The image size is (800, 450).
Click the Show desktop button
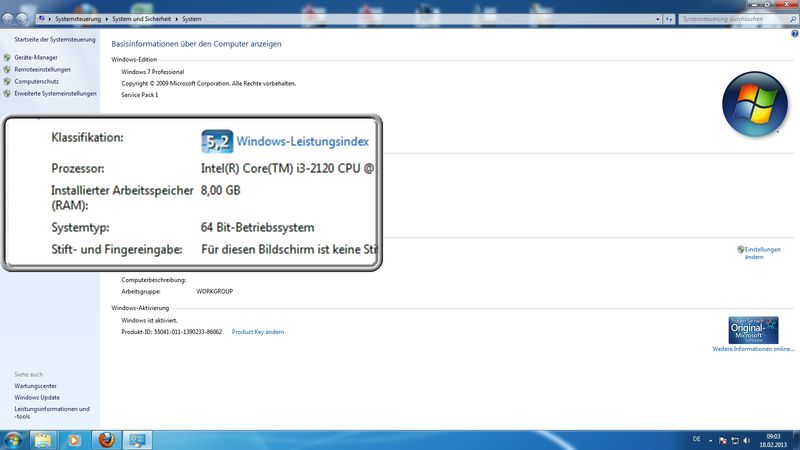(796, 440)
